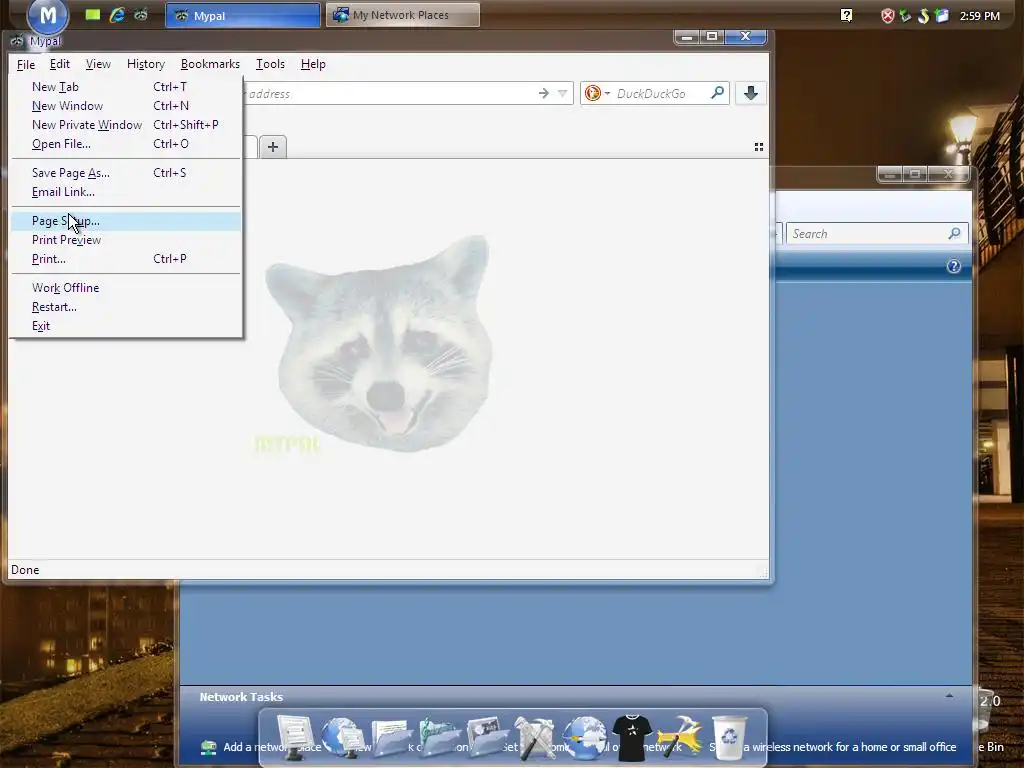
Task: Click Restart in File menu
Action: (x=126, y=306)
